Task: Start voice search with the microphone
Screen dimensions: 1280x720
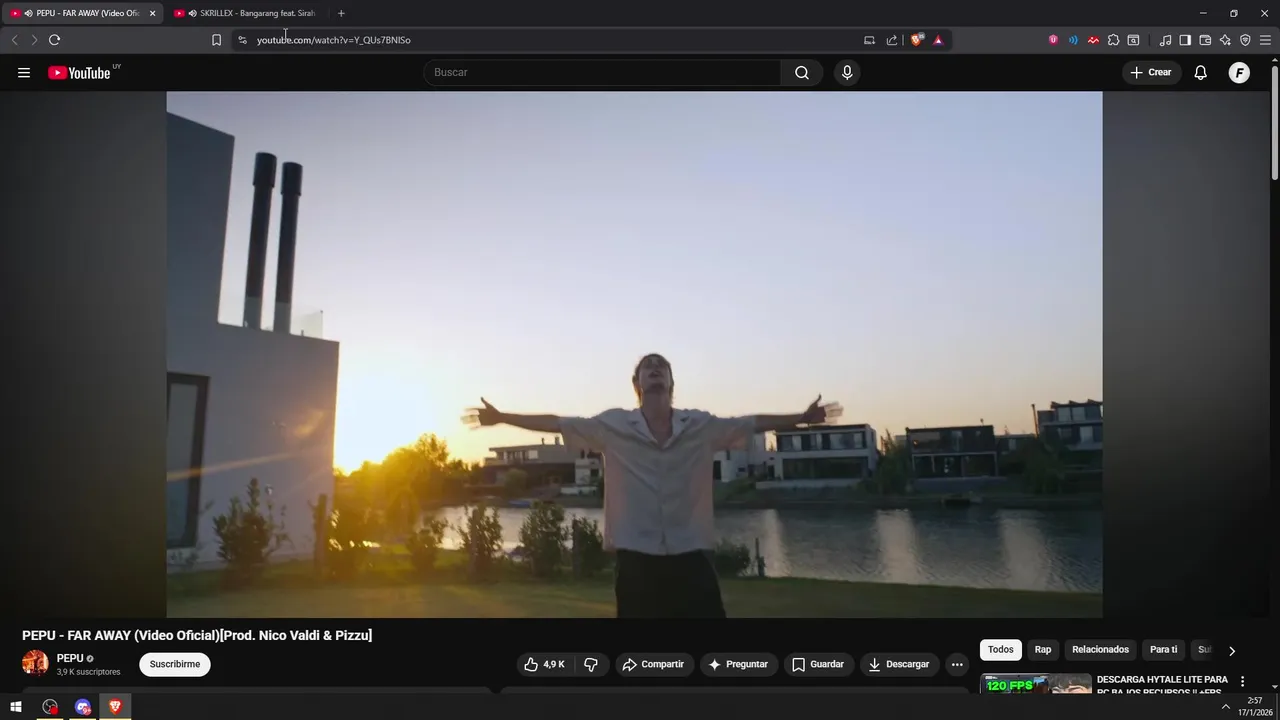Action: click(847, 72)
